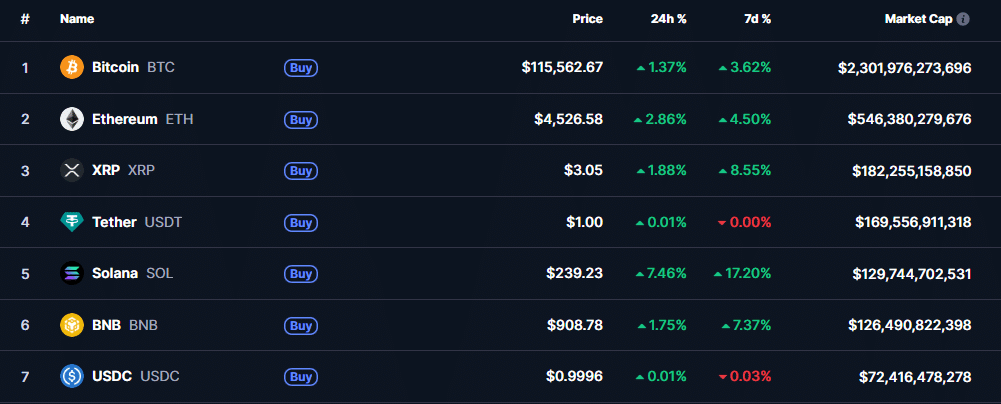Click the Solana logo icon
The width and height of the screenshot is (1001, 404).
pos(72,273)
